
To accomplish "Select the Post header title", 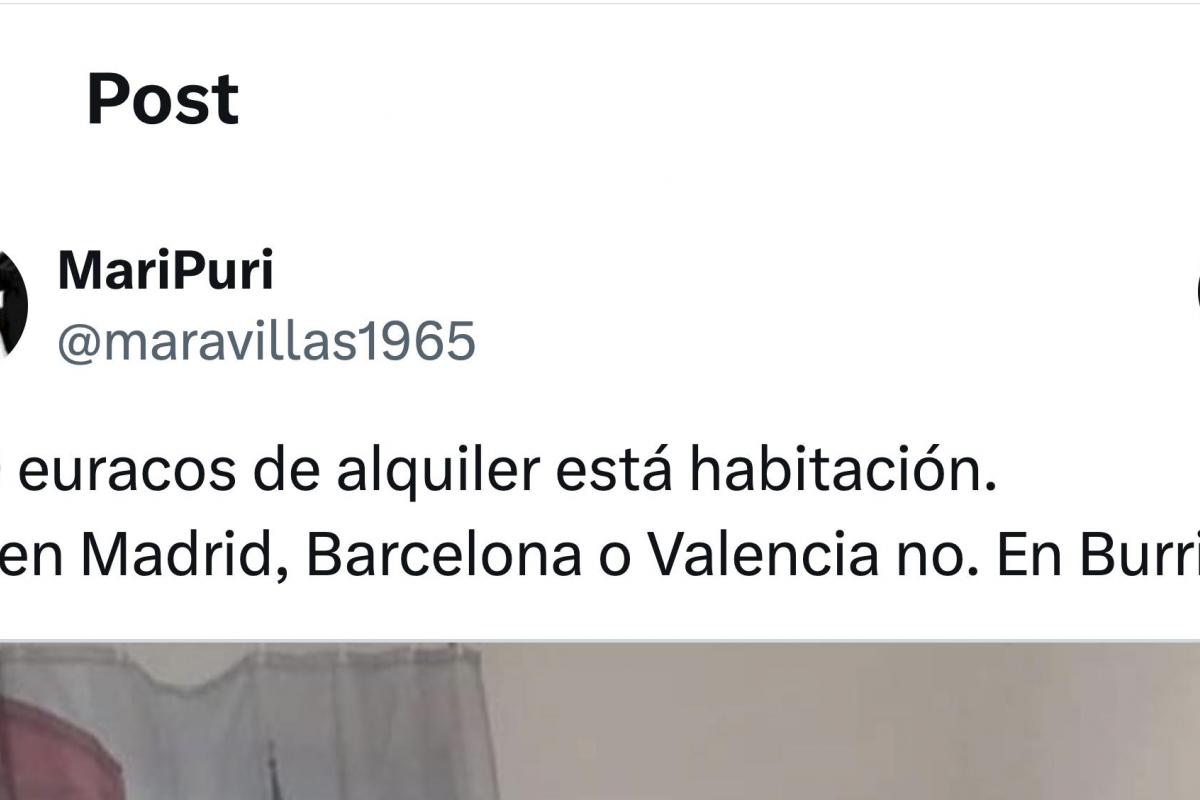I will coord(162,99).
